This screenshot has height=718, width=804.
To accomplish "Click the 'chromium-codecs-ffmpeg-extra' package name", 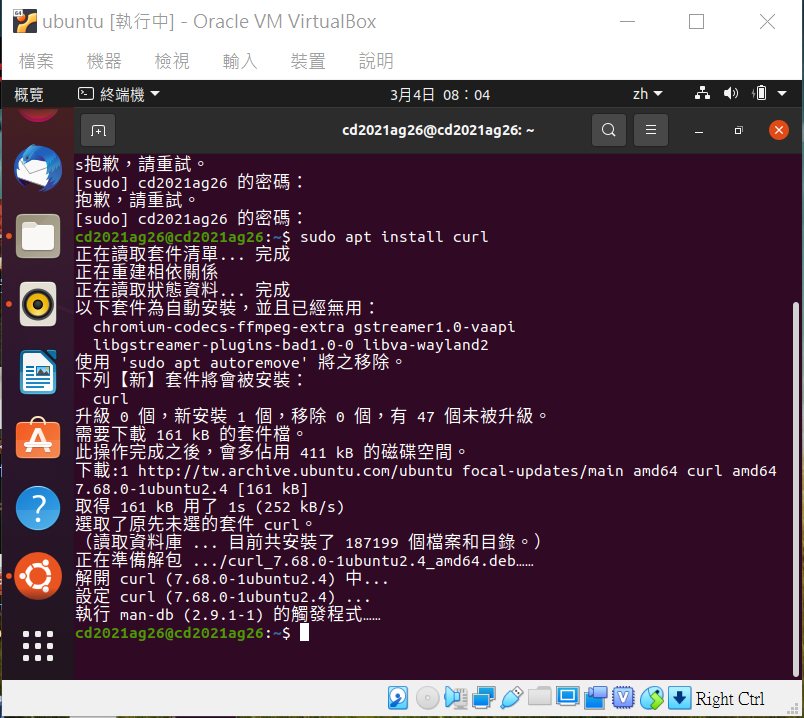I will tap(218, 327).
